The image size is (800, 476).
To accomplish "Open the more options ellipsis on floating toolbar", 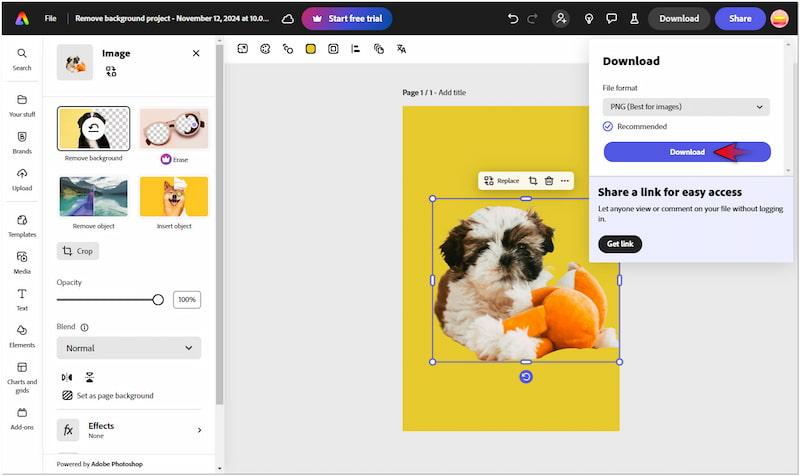I will click(565, 181).
